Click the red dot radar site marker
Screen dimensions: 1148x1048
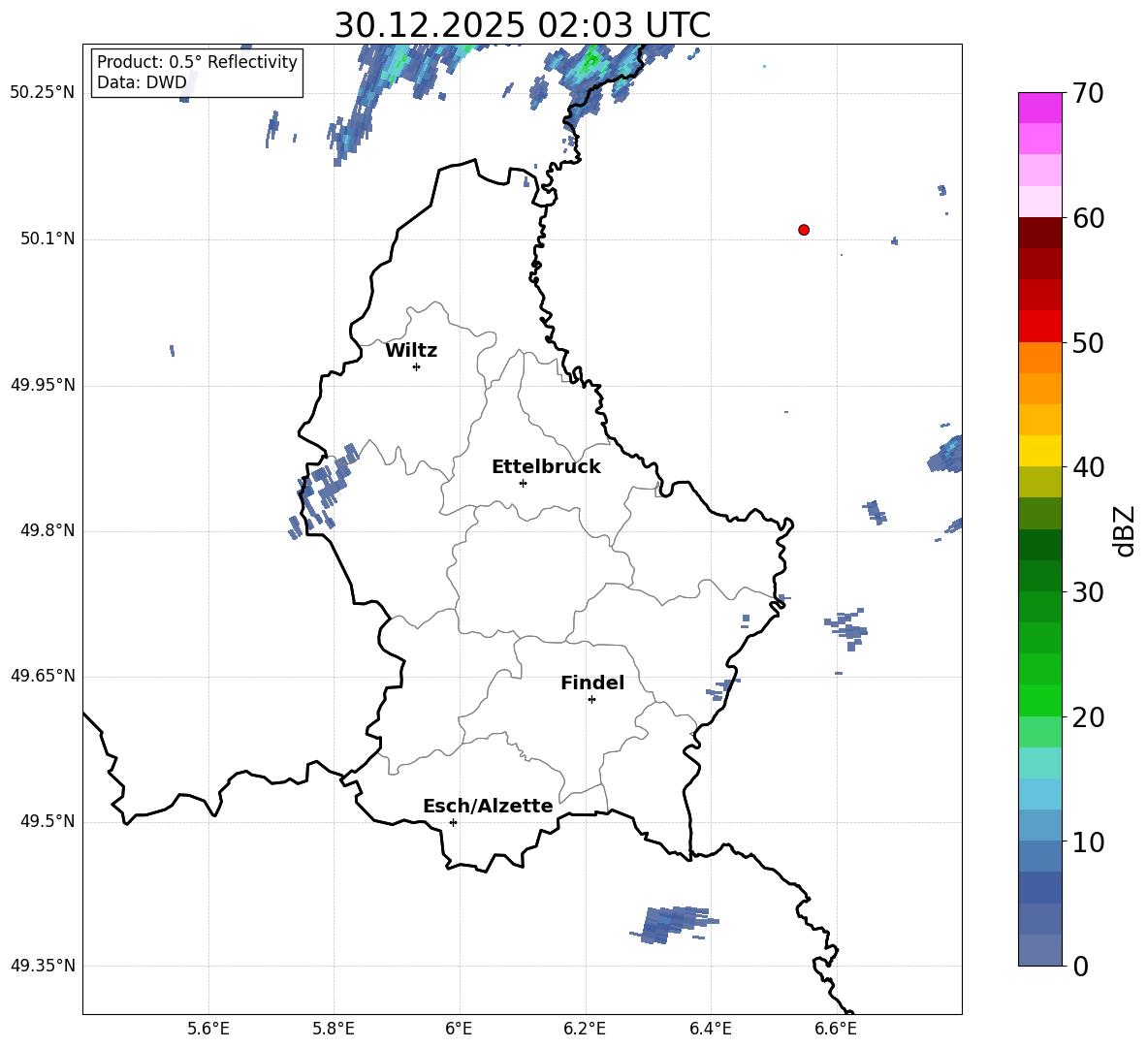804,230
